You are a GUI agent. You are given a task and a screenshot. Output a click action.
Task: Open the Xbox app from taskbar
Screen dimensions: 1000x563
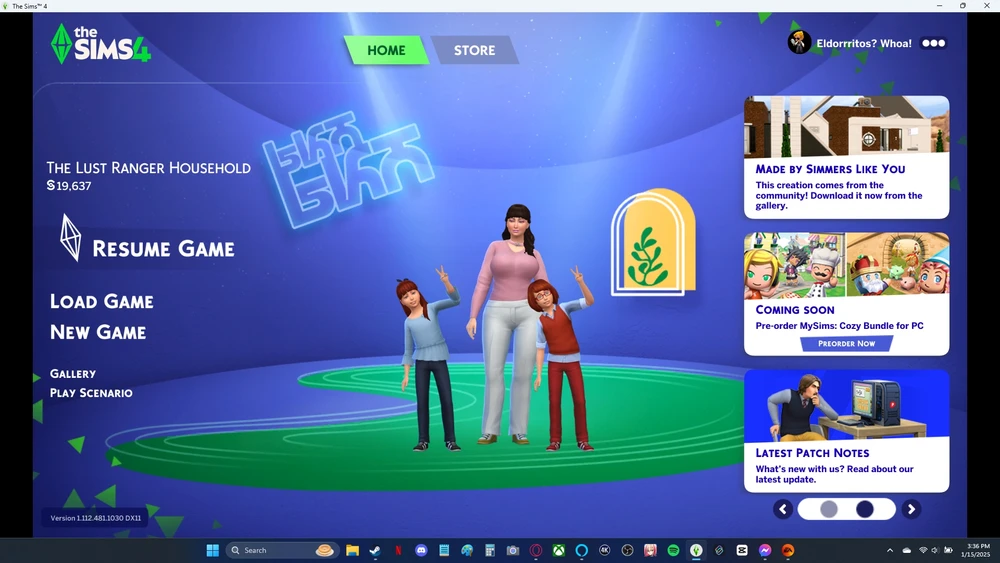click(559, 550)
